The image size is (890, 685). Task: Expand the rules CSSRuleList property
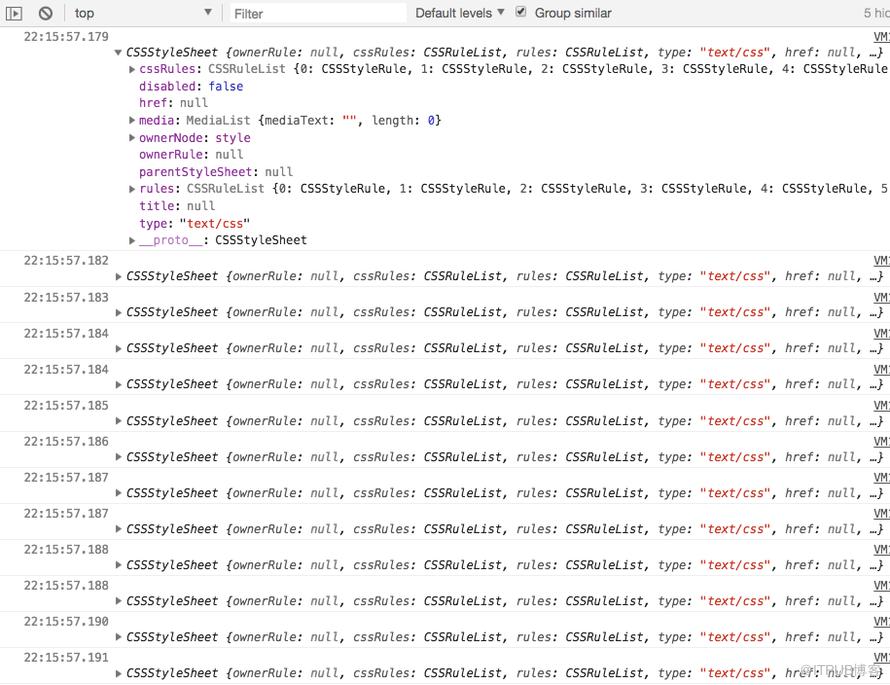[132, 189]
